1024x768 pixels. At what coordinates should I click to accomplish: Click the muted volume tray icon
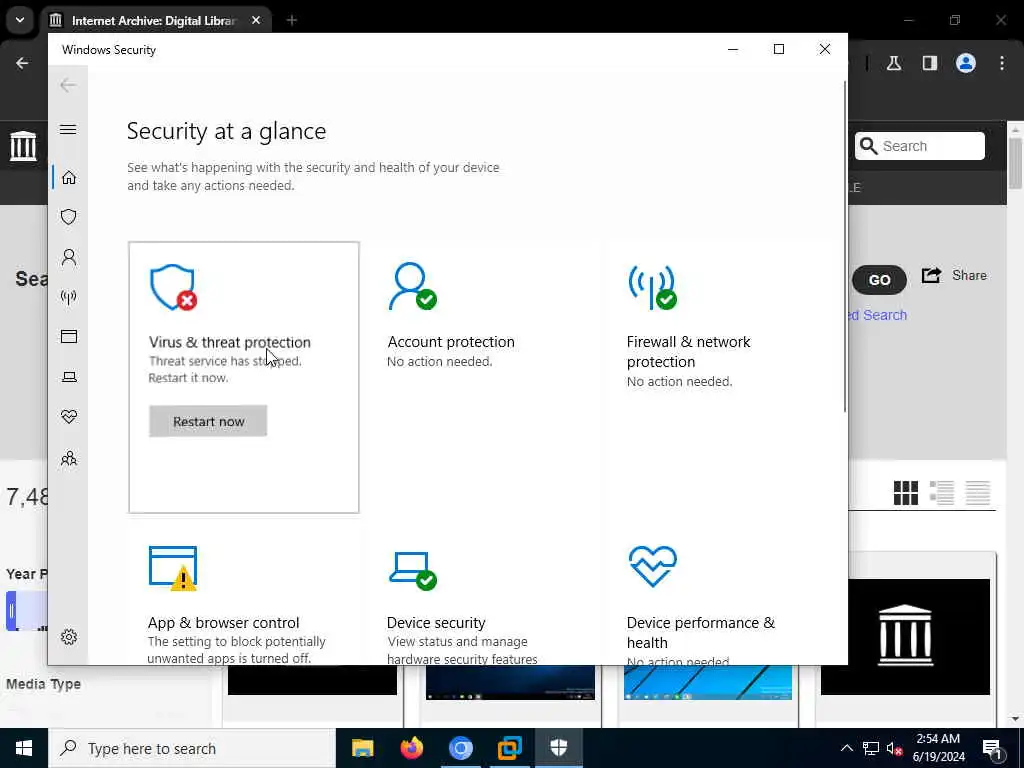[x=894, y=748]
